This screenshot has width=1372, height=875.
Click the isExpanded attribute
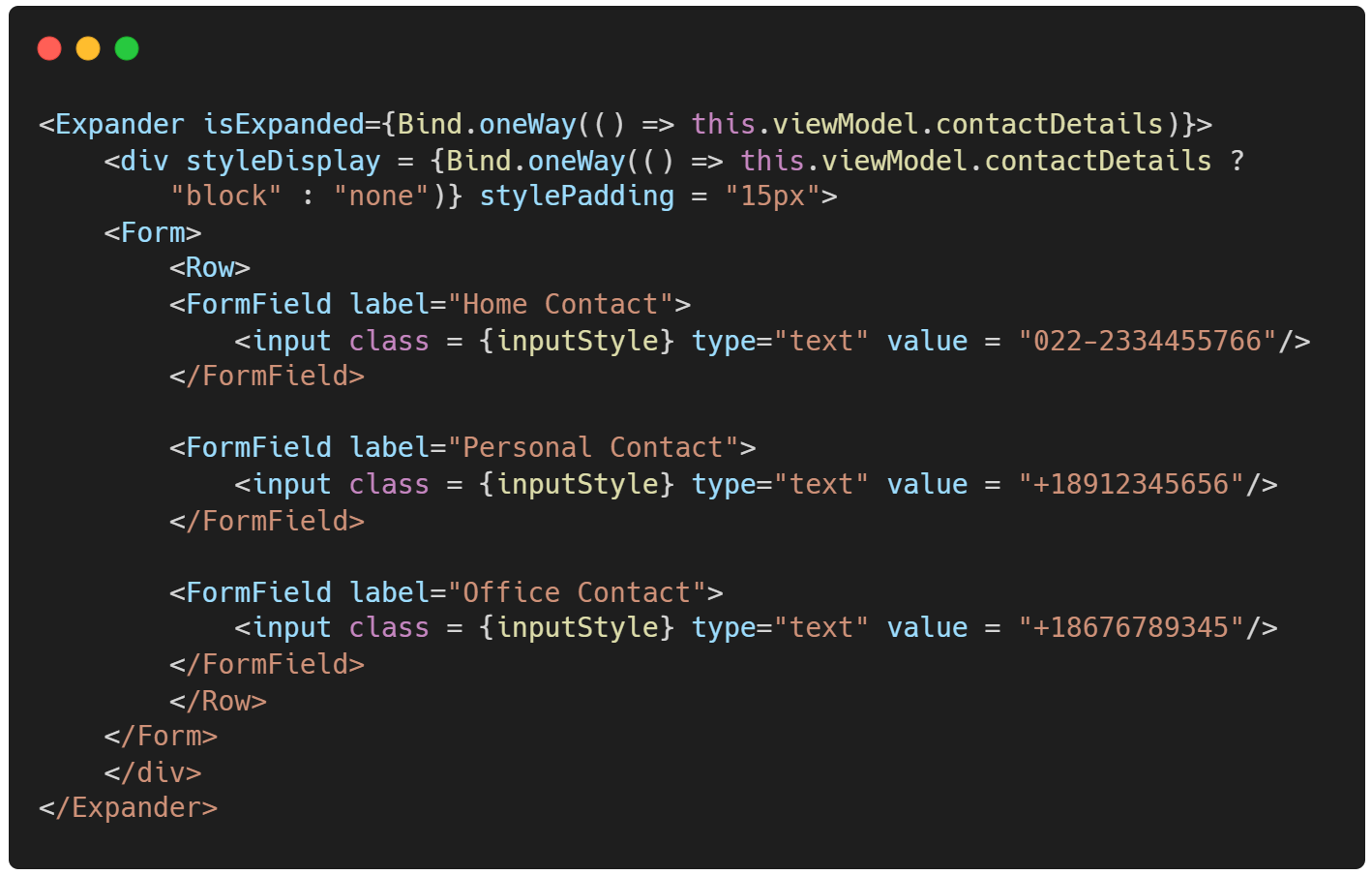tap(283, 125)
